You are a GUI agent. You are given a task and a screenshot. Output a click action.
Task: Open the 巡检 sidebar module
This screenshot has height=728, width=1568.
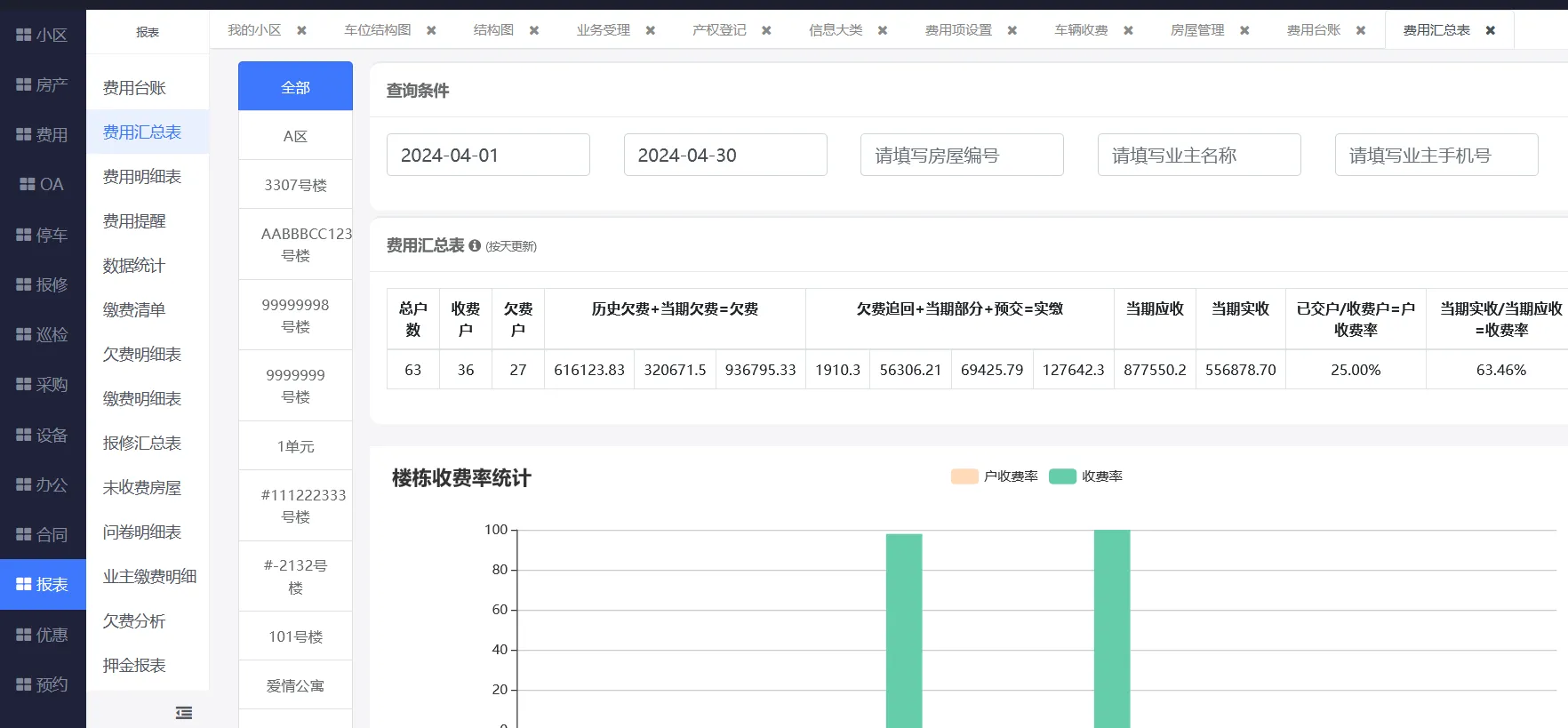point(43,334)
